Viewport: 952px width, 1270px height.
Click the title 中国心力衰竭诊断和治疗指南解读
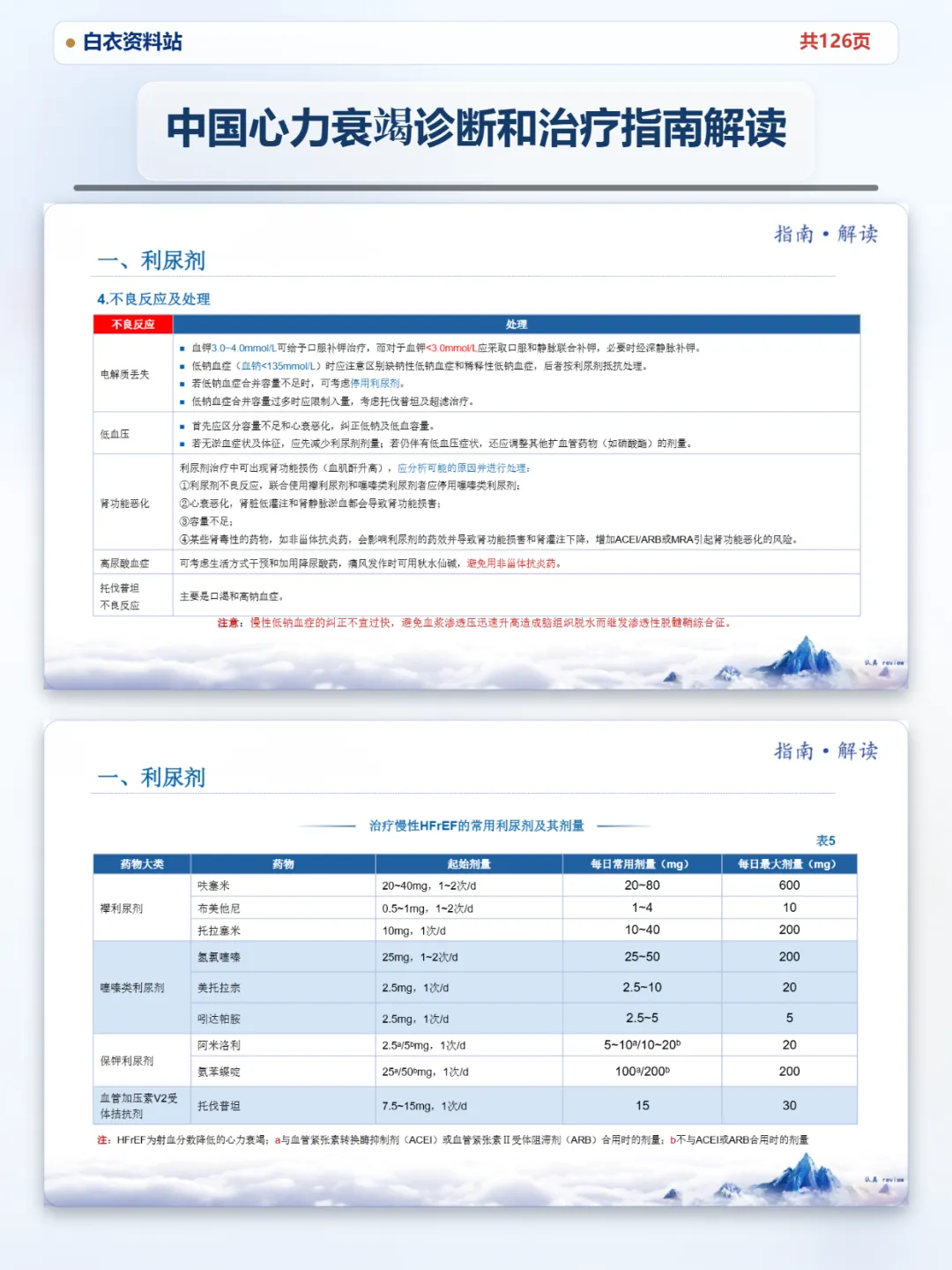(x=476, y=129)
